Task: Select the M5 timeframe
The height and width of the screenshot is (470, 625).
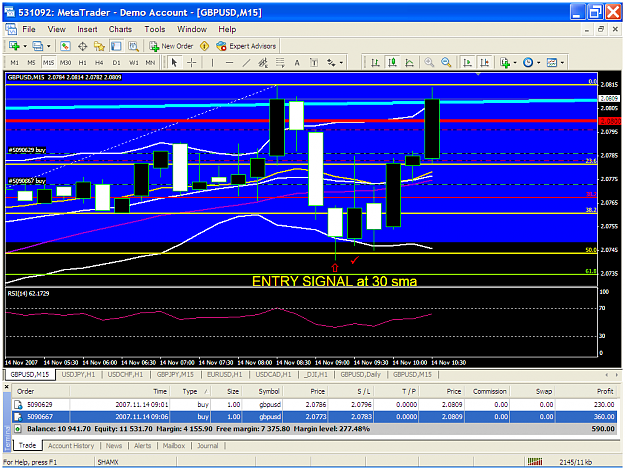Action: pos(31,63)
